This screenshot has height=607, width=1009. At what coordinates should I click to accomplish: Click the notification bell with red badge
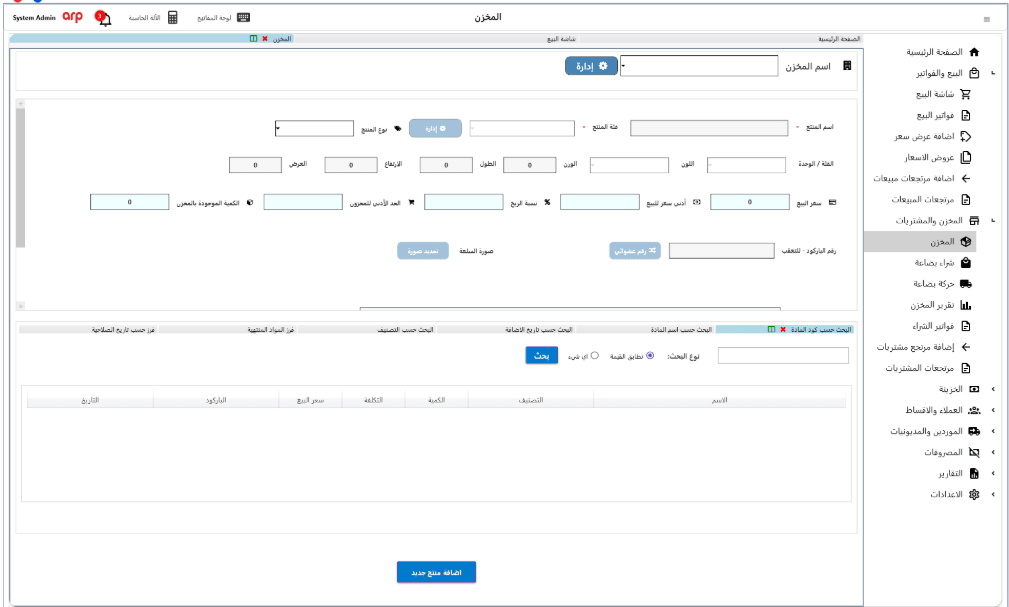pos(103,18)
